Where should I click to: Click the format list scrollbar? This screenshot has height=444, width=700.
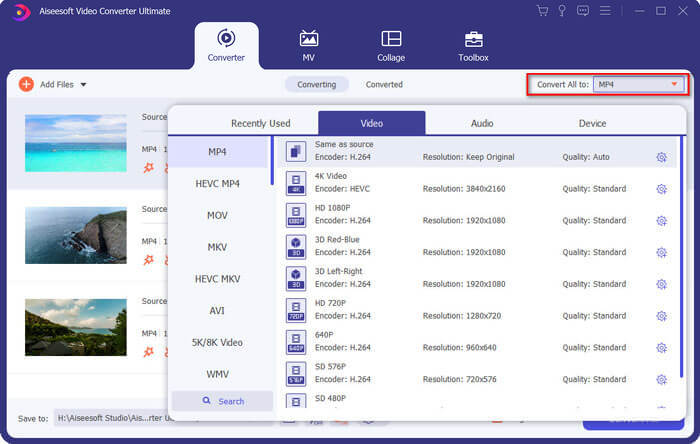point(272,161)
